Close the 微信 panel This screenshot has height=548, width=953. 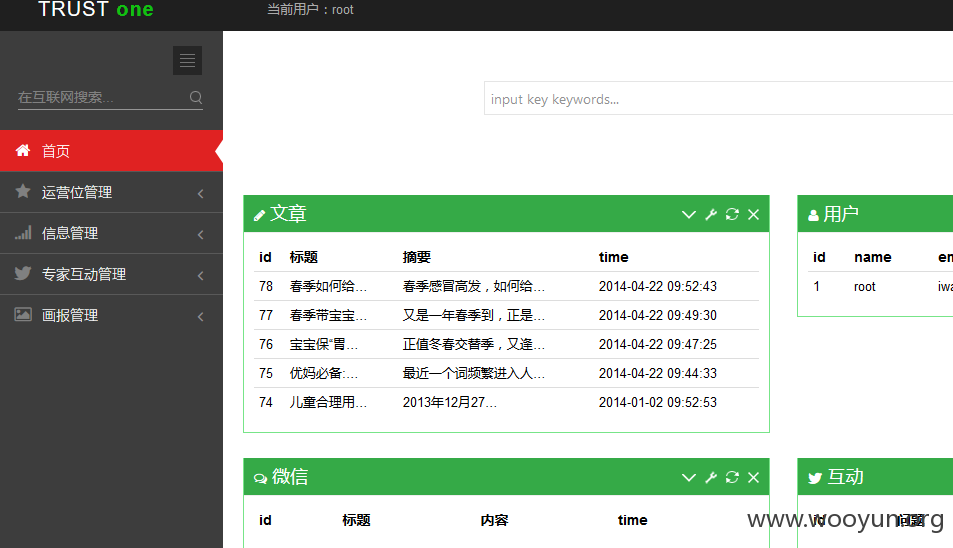753,478
